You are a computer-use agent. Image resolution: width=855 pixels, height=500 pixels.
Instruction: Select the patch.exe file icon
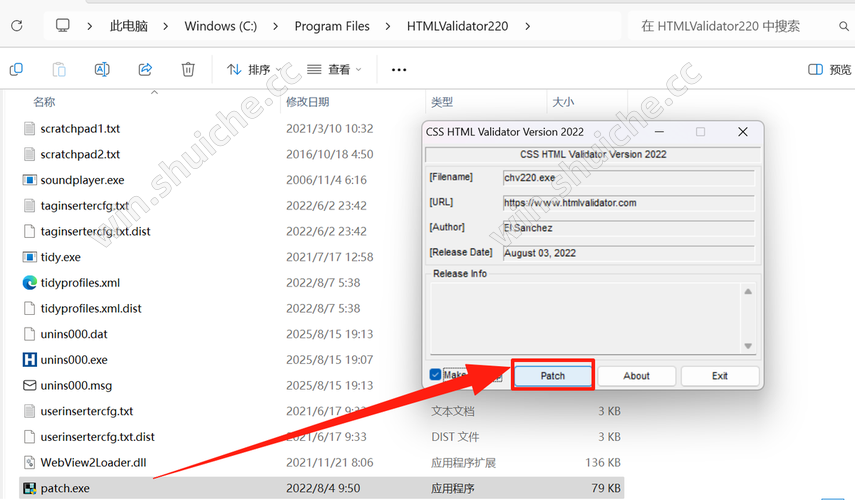(x=29, y=488)
